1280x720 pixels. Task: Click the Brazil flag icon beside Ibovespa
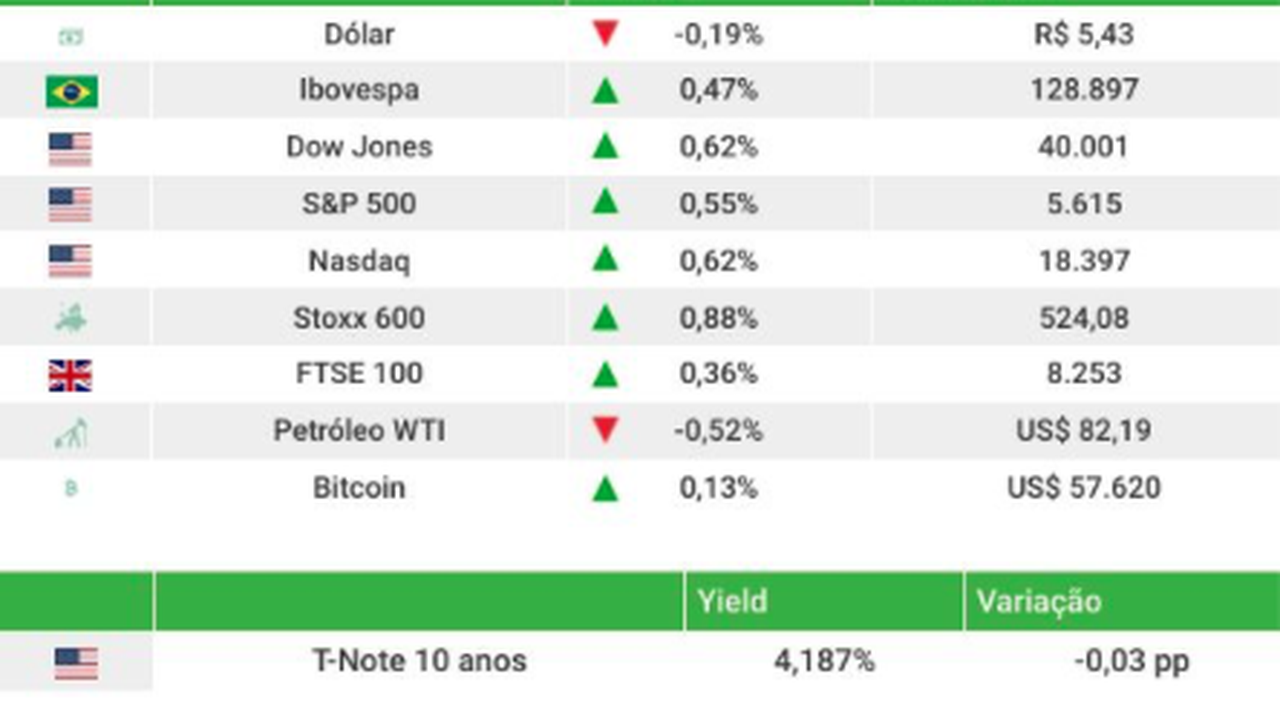pos(72,92)
